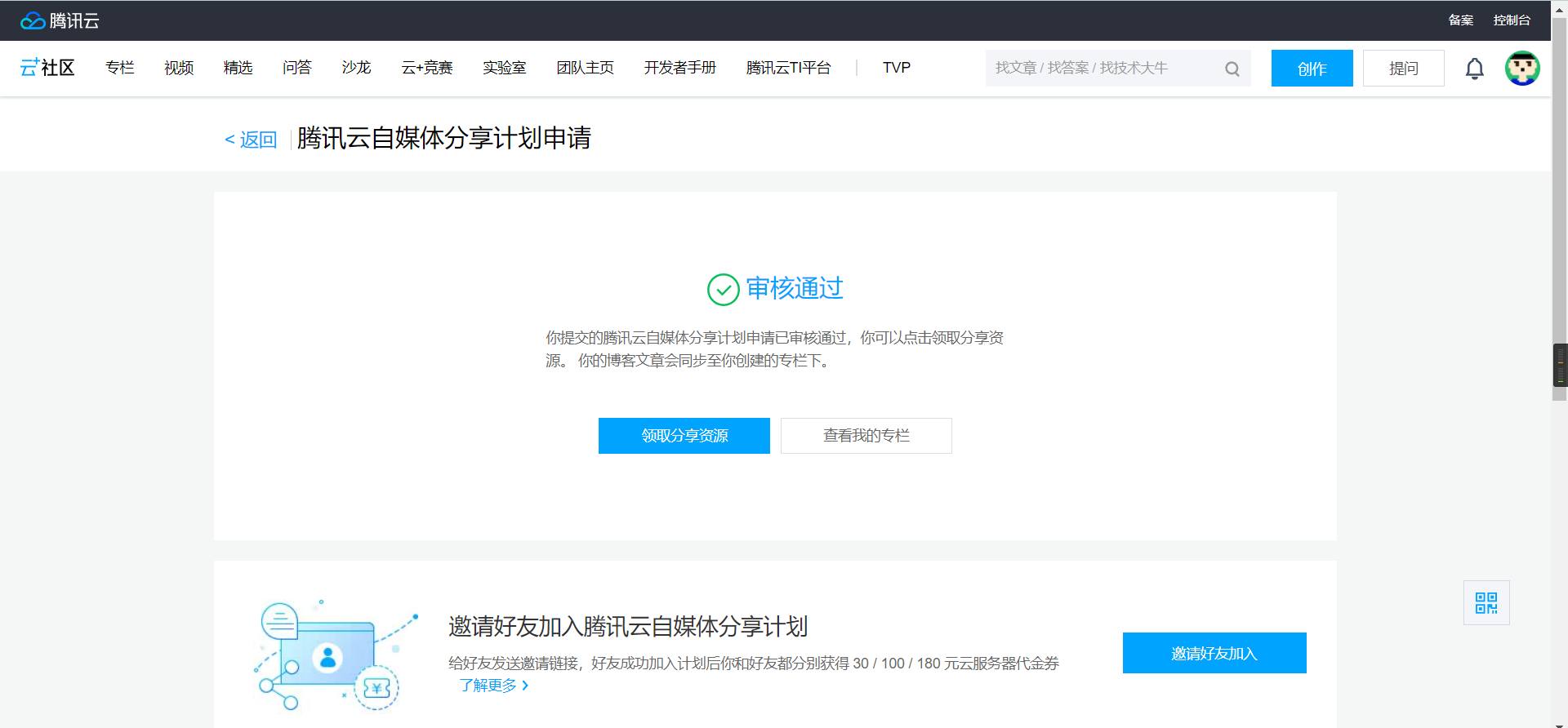
Task: Navigate to the TVP page
Action: (x=896, y=68)
